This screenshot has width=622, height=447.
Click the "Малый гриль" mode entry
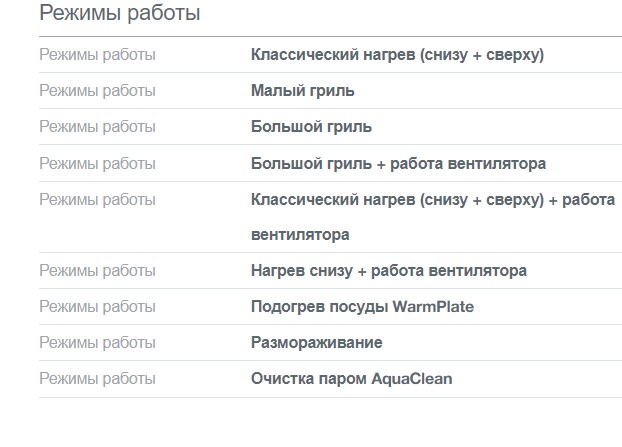(x=302, y=91)
